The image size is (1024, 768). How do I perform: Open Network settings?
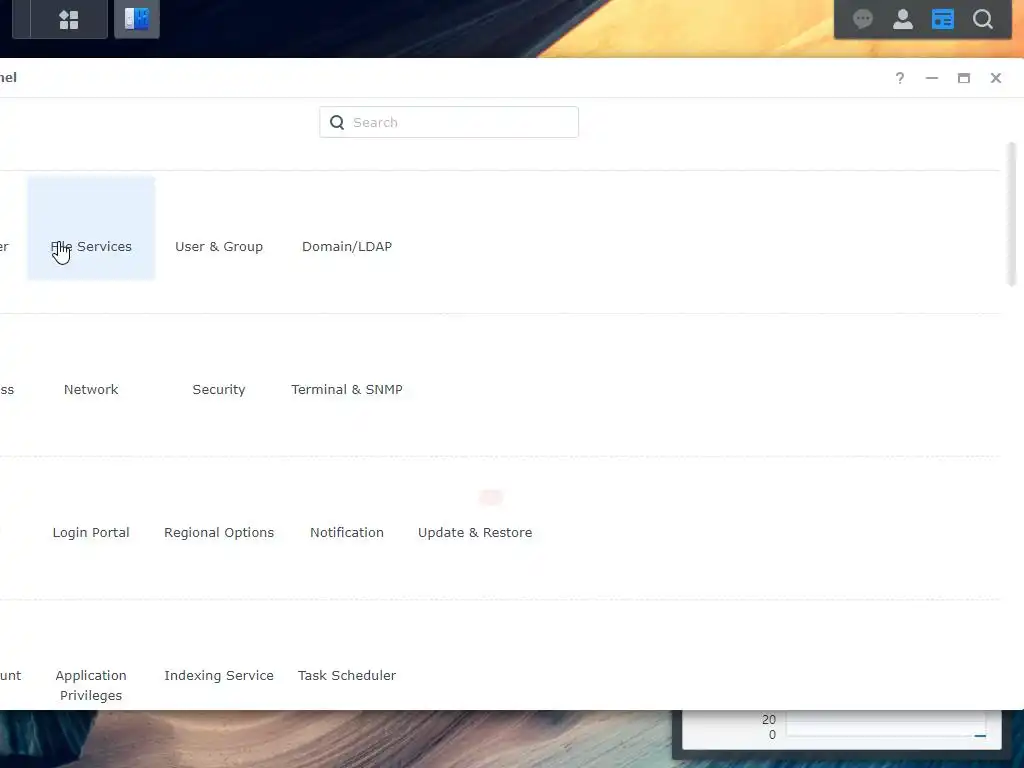point(91,389)
